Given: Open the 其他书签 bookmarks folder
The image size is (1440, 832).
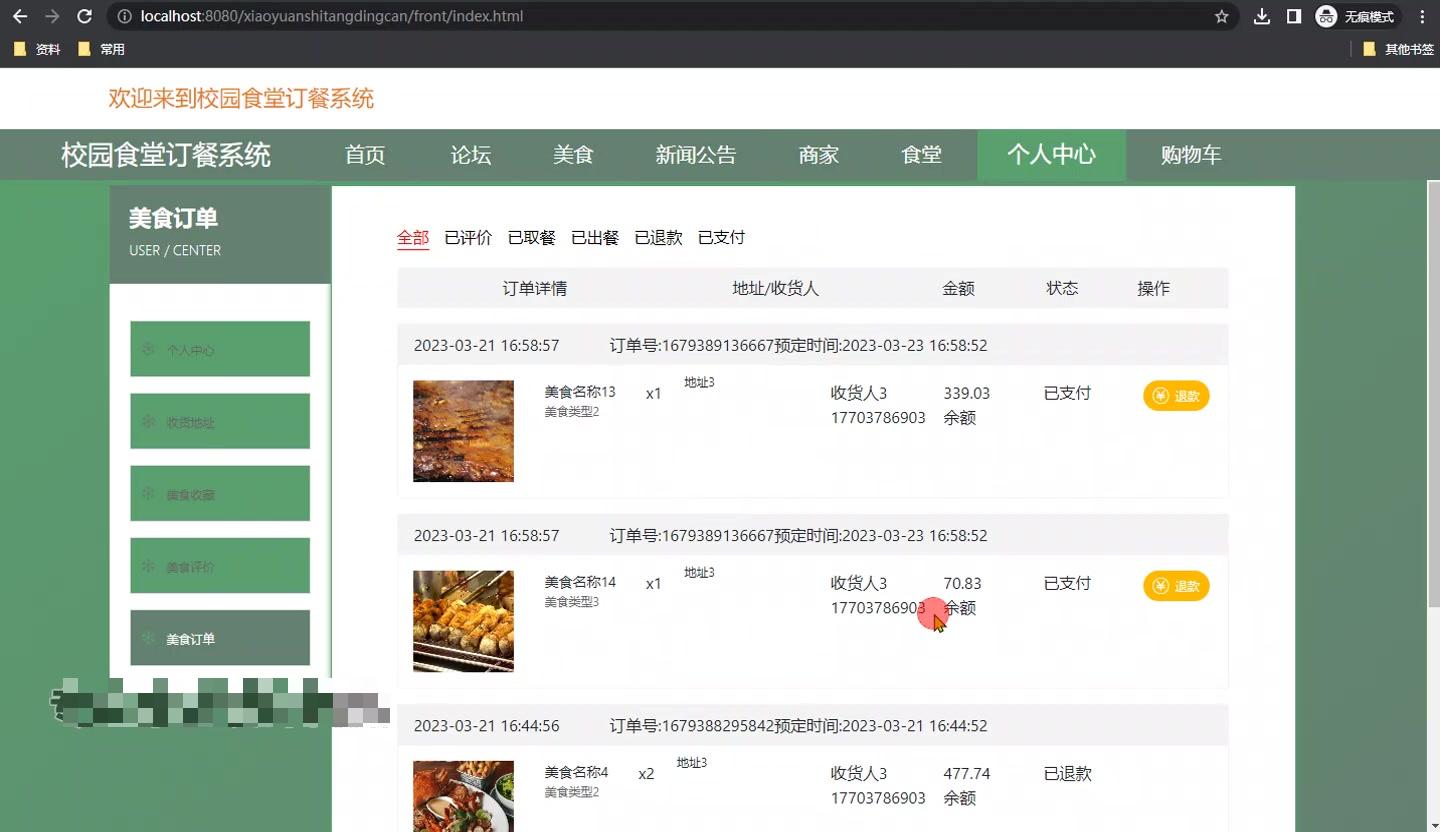Looking at the screenshot, I should pyautogui.click(x=1398, y=49).
